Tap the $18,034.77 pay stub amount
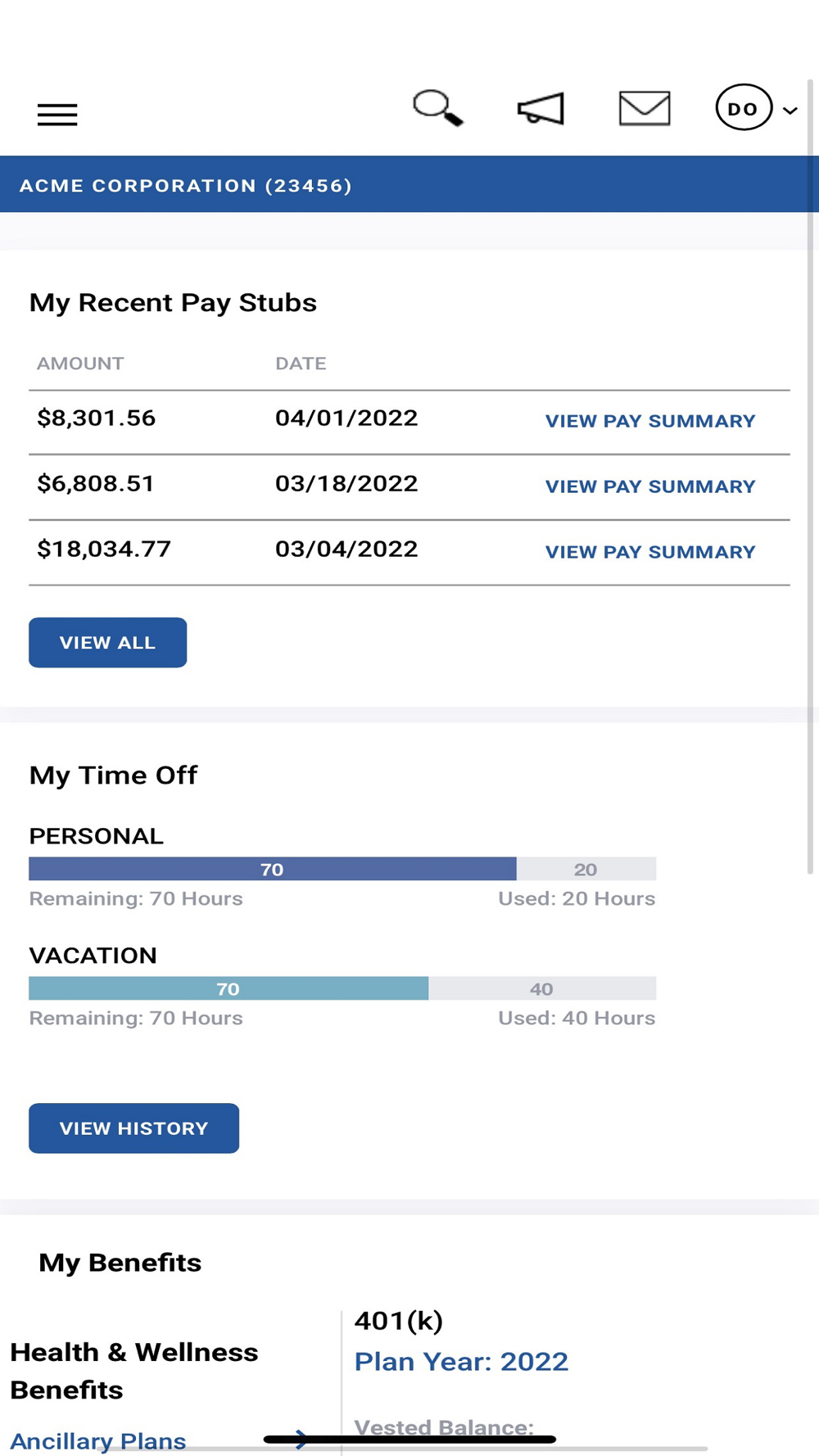The image size is (819, 1456). point(104,549)
